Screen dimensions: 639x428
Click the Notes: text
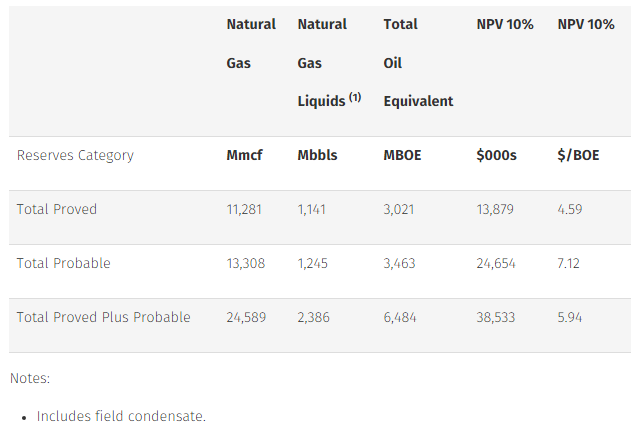pyautogui.click(x=30, y=378)
